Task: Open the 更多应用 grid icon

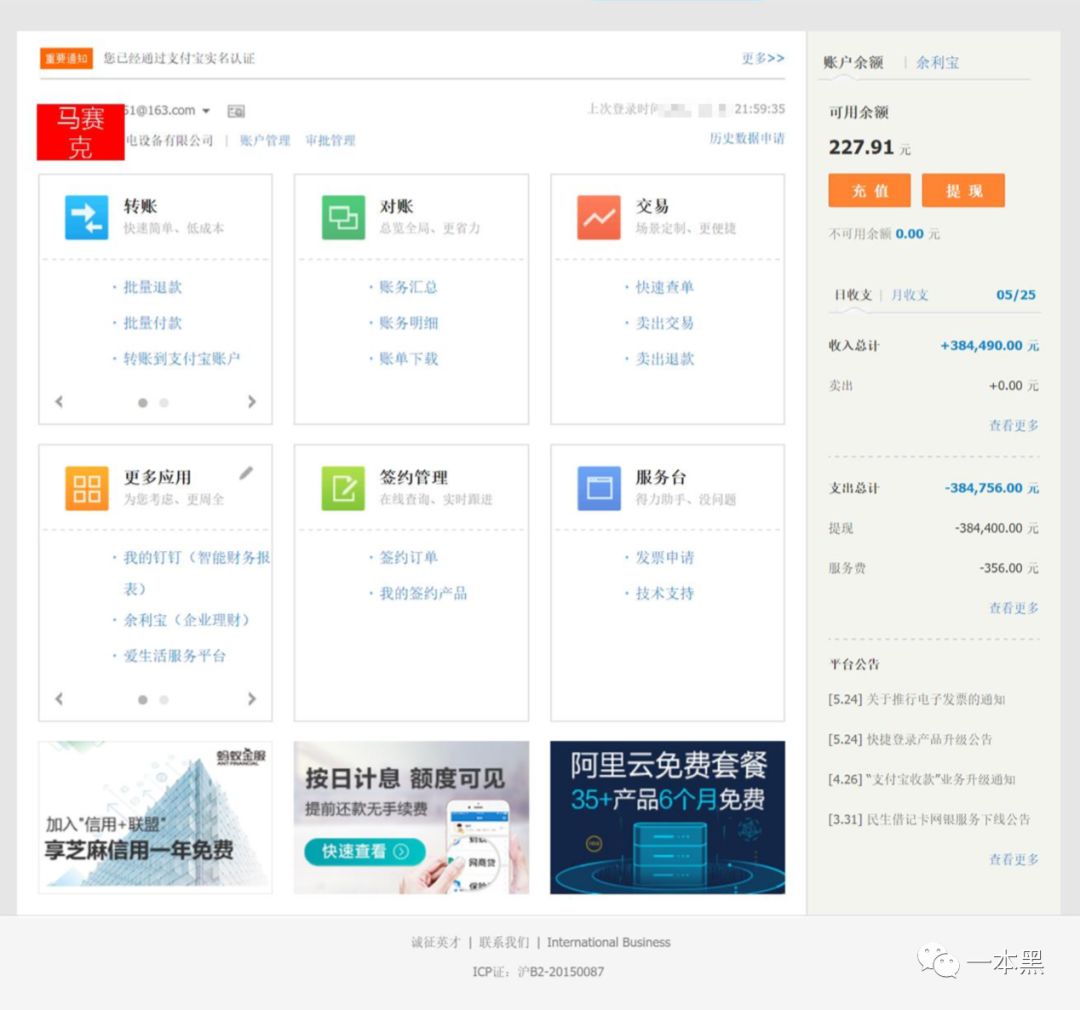Action: tap(86, 488)
